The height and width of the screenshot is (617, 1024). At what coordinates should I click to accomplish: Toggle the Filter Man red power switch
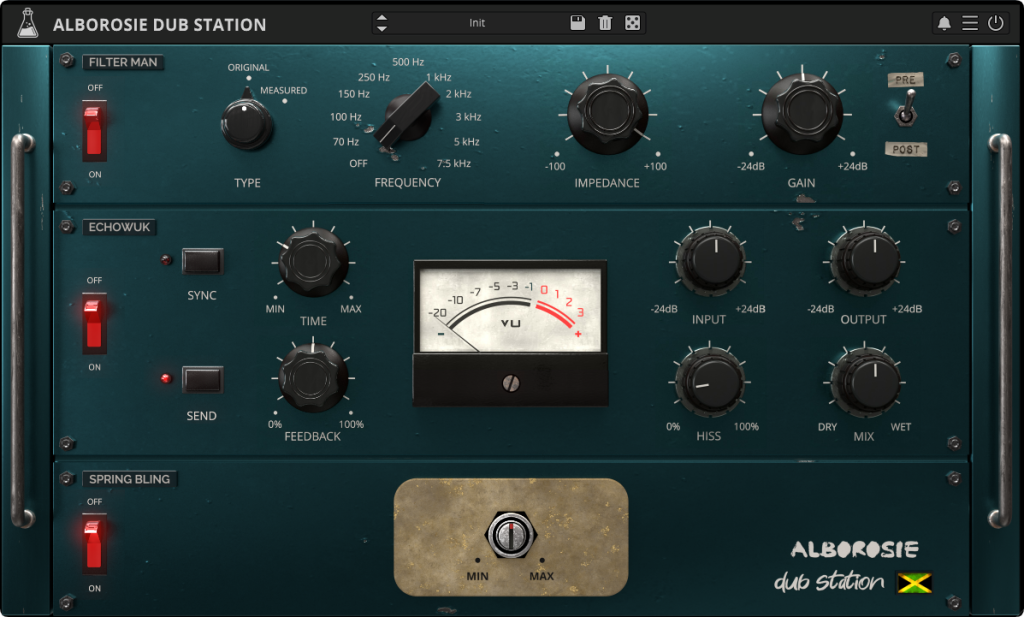[x=94, y=131]
